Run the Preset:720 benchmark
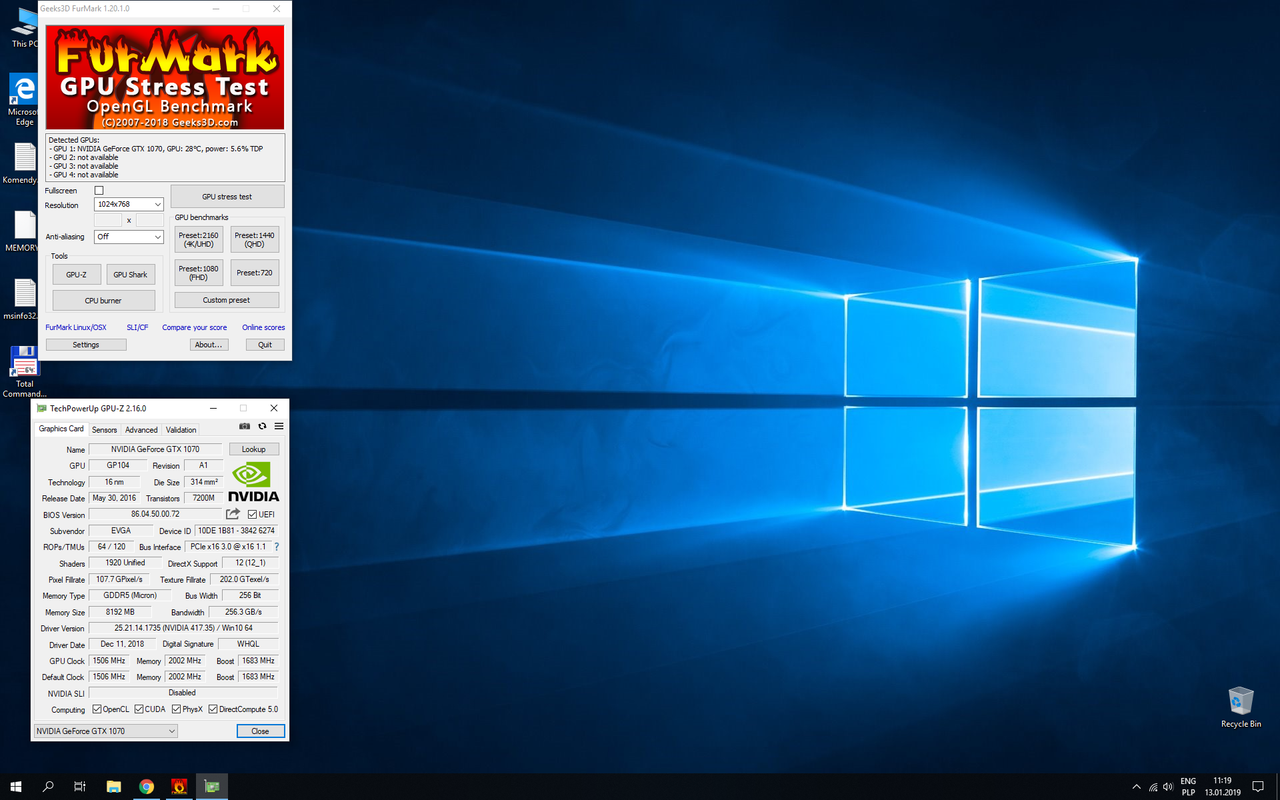The width and height of the screenshot is (1280, 800). 254,273
